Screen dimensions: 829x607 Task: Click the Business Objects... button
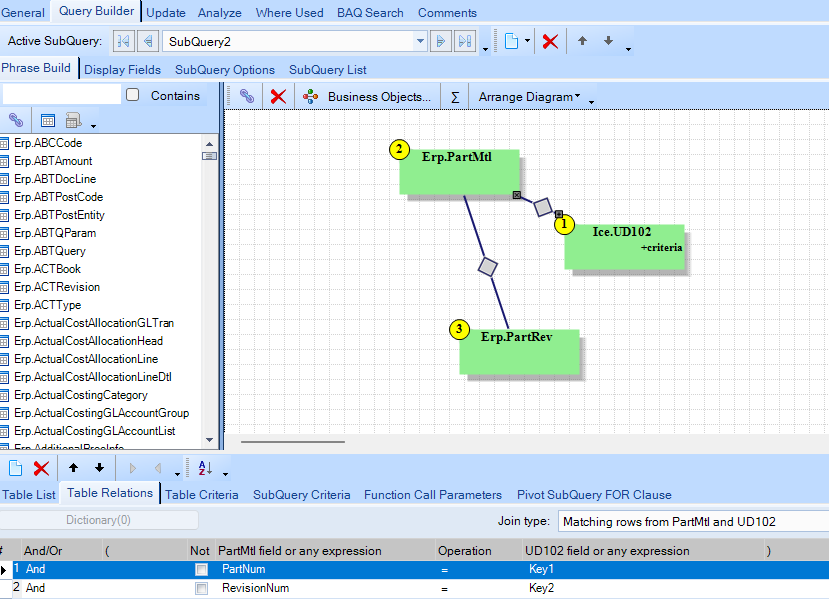coord(379,97)
